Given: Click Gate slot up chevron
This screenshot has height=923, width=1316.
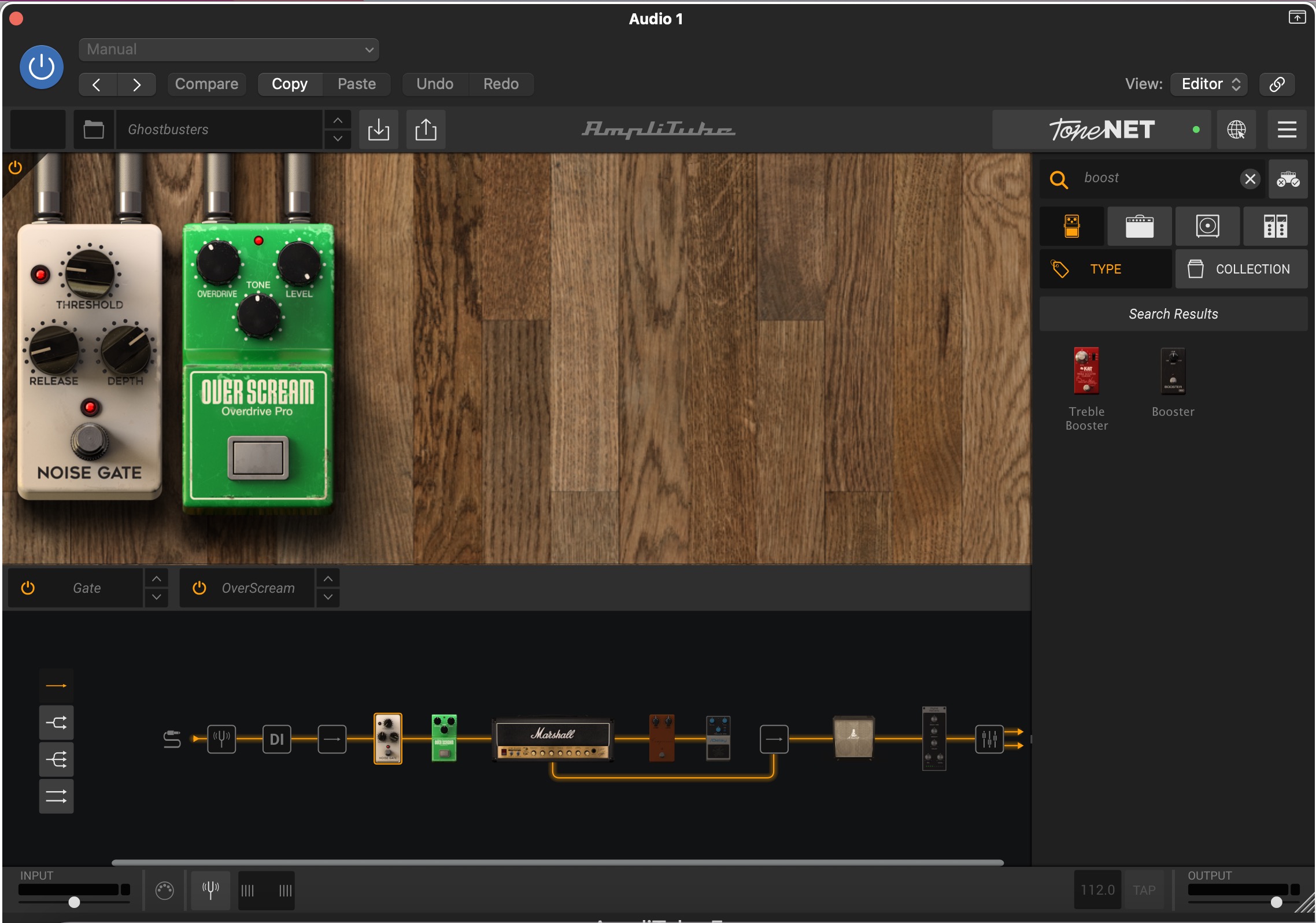Looking at the screenshot, I should [156, 578].
